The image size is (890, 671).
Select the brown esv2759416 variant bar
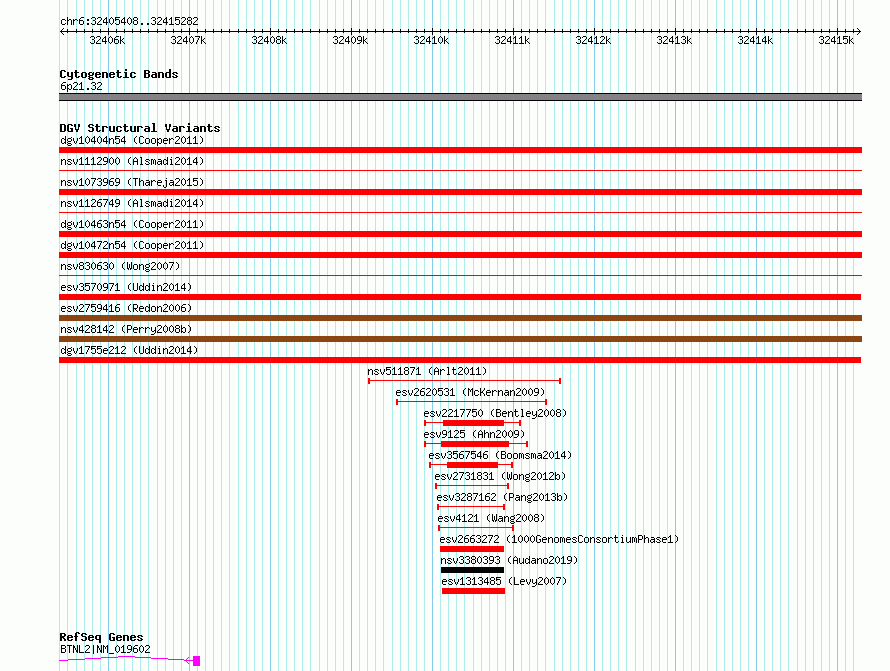pyautogui.click(x=460, y=318)
